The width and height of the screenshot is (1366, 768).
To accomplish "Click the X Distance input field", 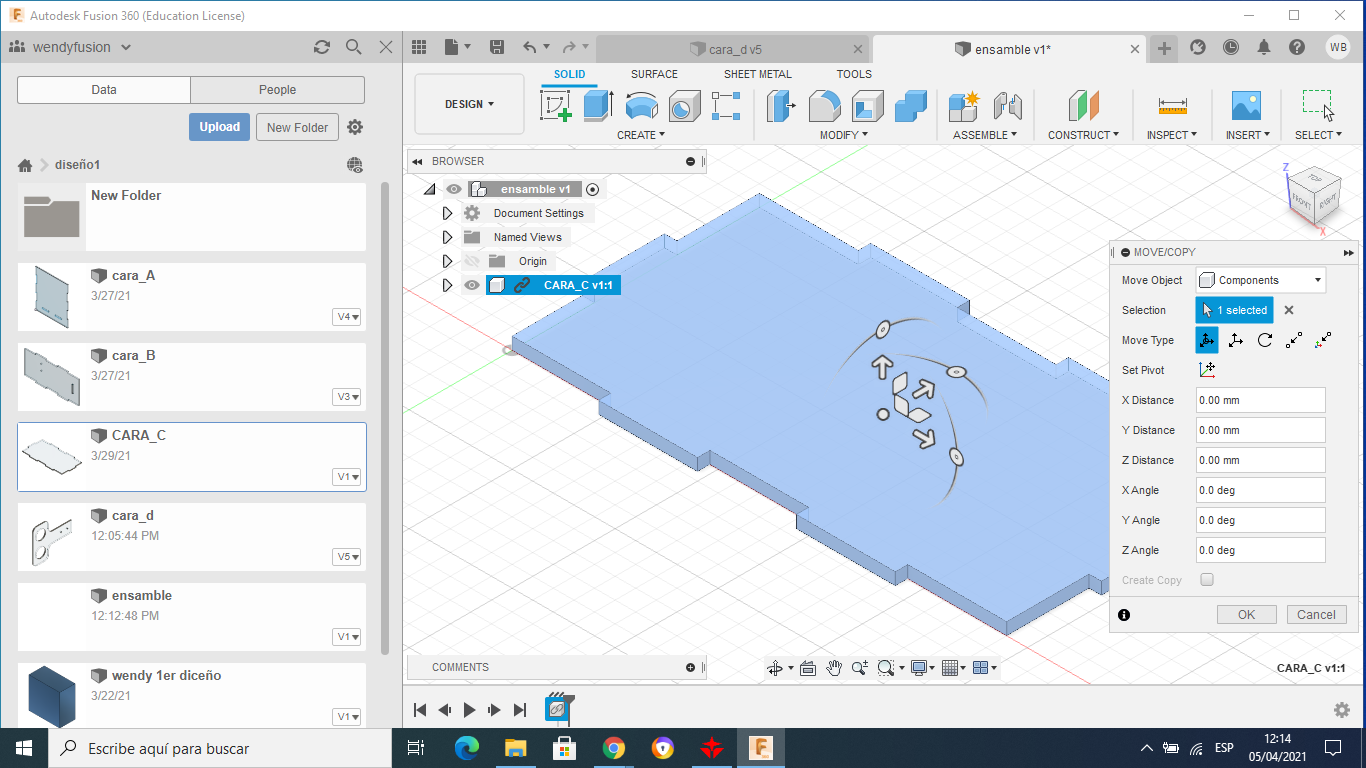I will (x=1261, y=400).
